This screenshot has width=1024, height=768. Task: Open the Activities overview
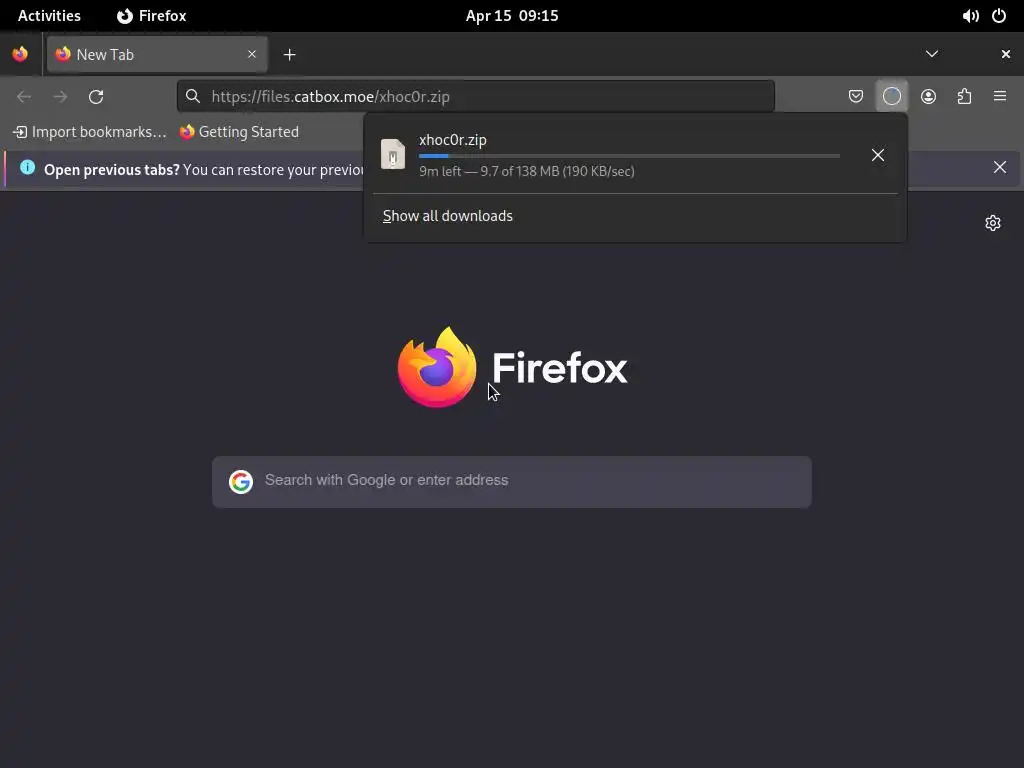[x=49, y=16]
